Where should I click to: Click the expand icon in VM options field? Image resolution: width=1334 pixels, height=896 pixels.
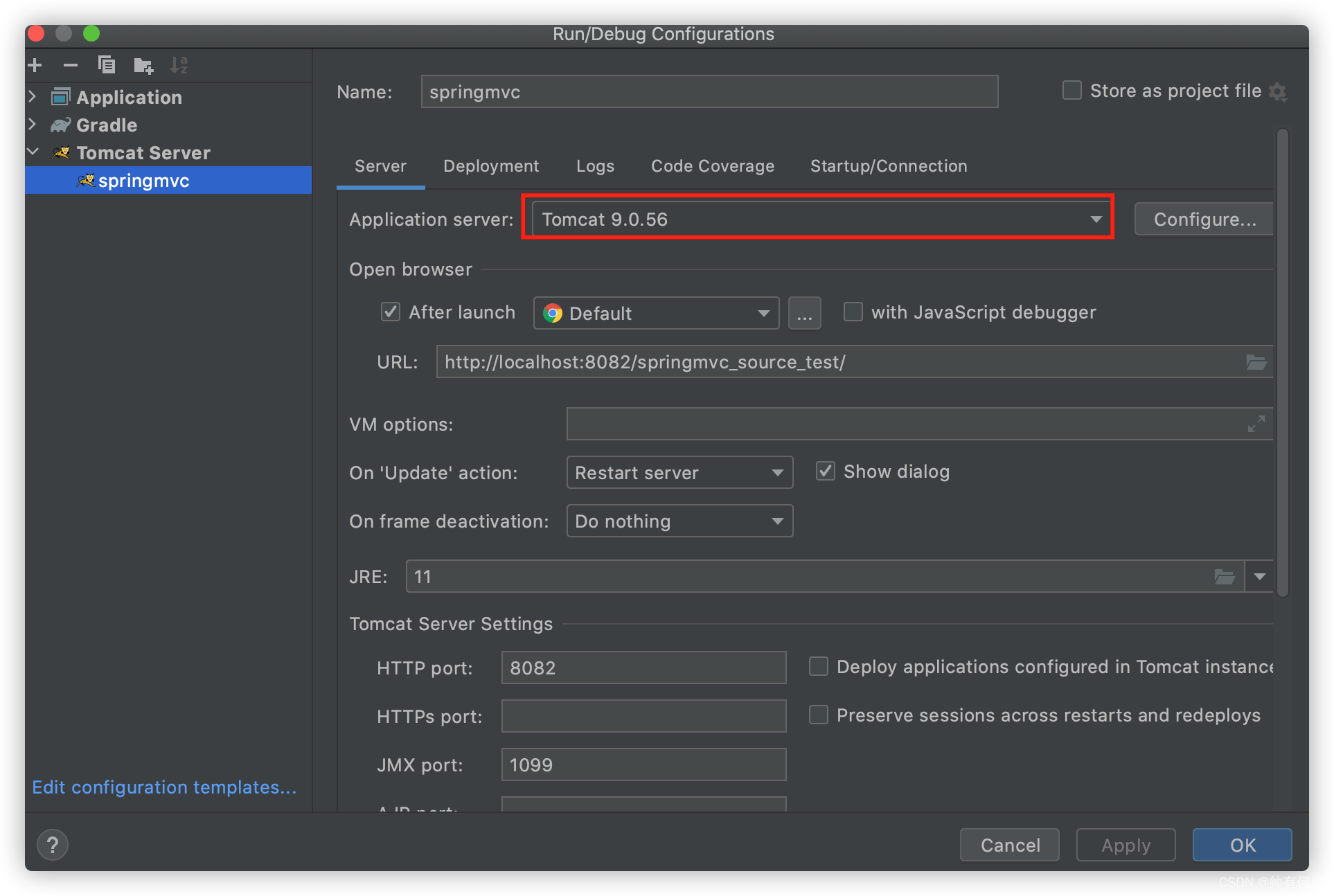(1256, 424)
